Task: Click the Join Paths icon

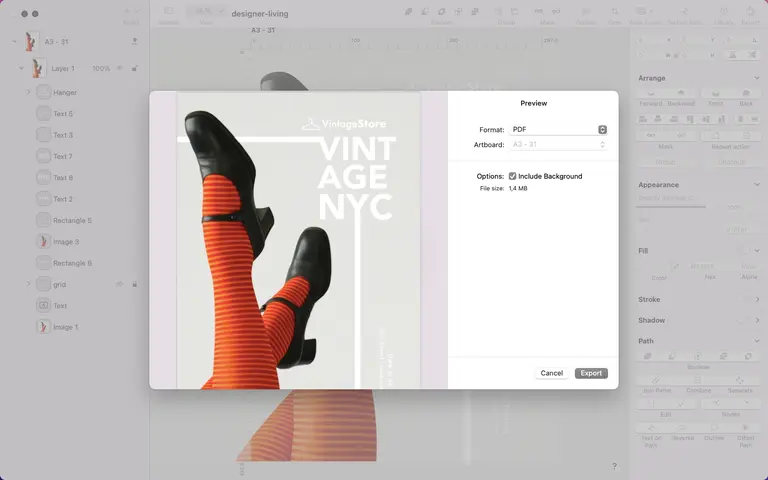Action: (656, 381)
